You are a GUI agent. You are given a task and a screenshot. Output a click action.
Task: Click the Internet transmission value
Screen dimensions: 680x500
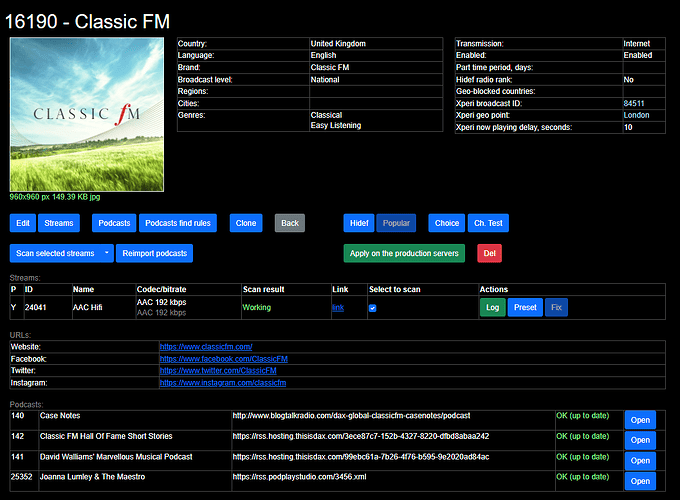click(x=637, y=43)
